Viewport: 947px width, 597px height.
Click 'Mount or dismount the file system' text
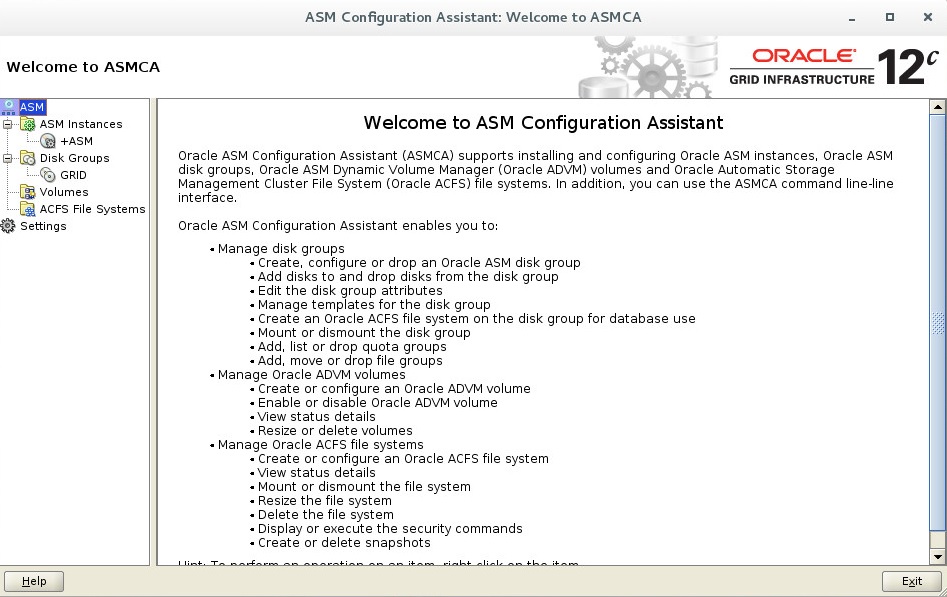(x=364, y=486)
